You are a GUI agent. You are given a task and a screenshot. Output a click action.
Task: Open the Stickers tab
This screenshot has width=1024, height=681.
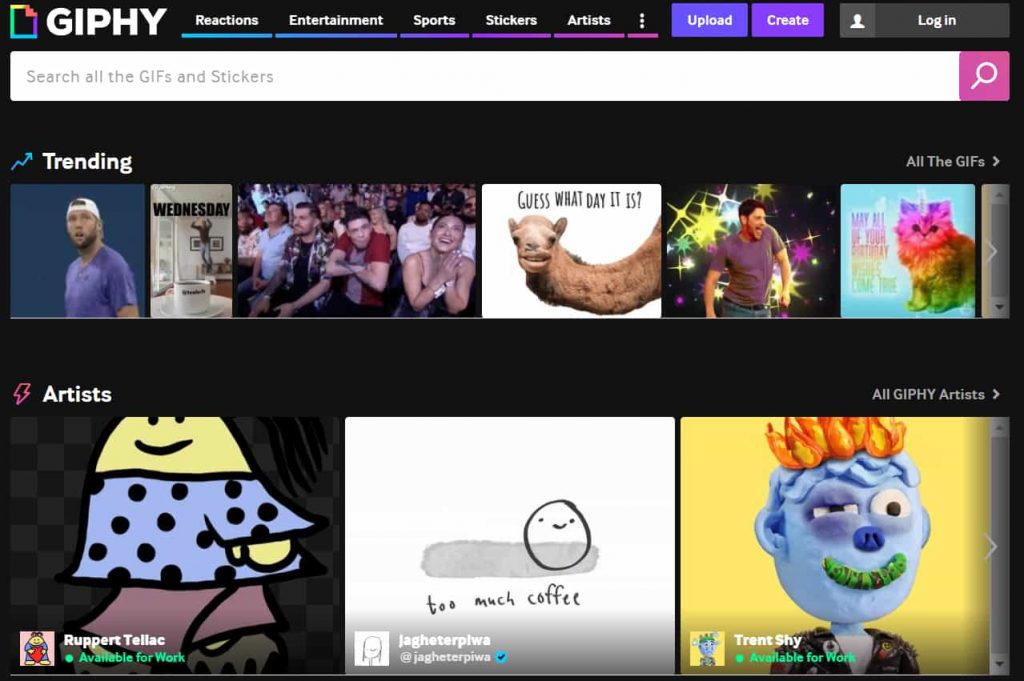pyautogui.click(x=511, y=20)
